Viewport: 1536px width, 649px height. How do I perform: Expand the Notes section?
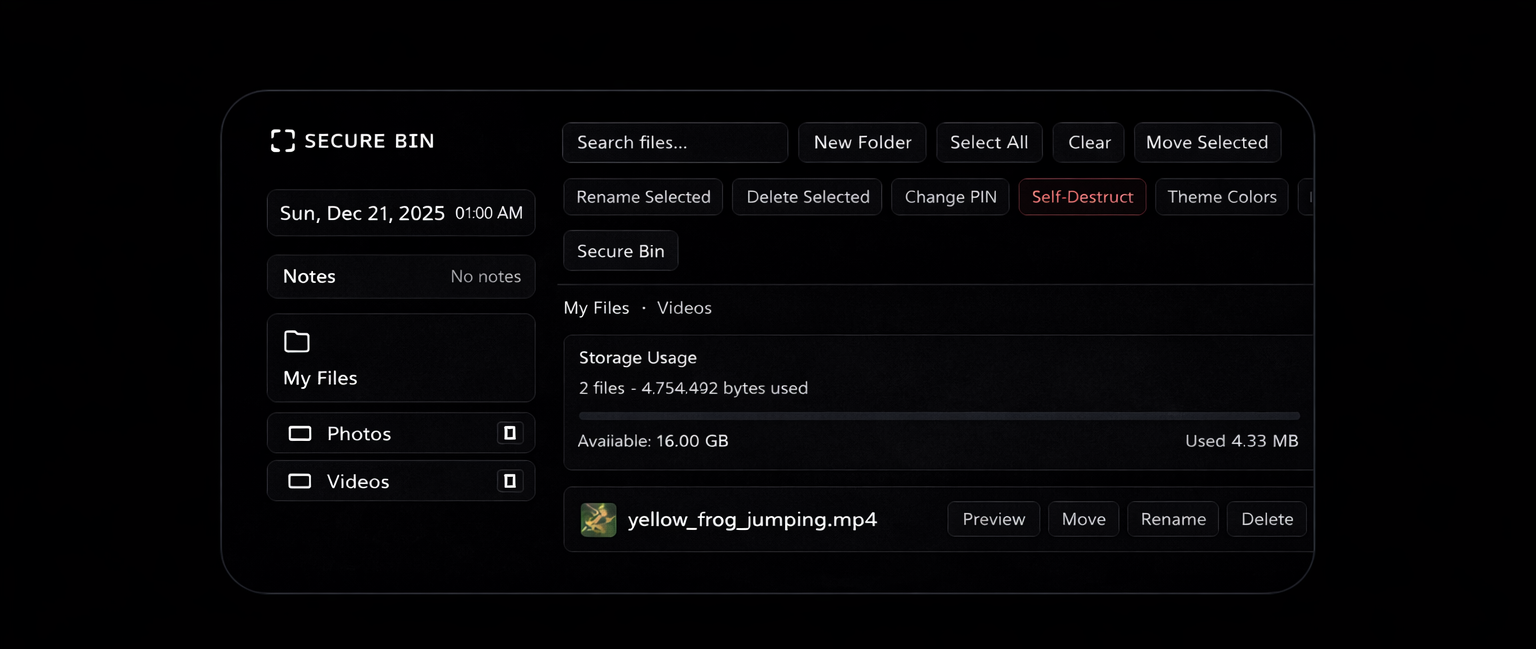(x=400, y=276)
